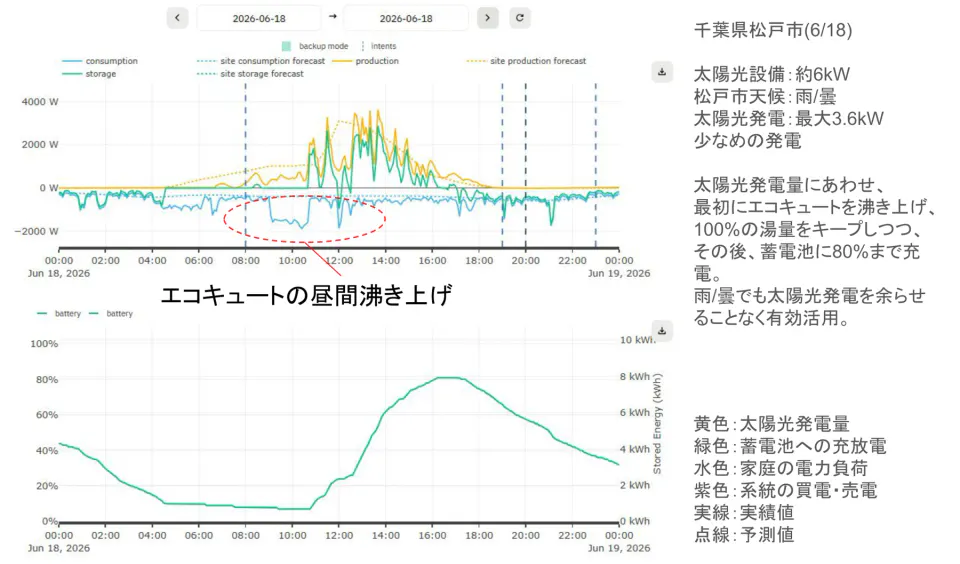Click the Jun 19, 2026 label under power chart
Screen dimensions: 960x564
click(x=619, y=273)
